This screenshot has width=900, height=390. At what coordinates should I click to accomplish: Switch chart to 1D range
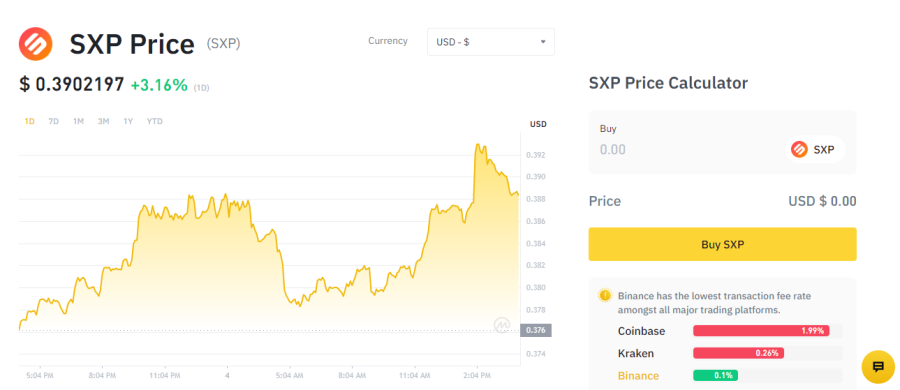tap(29, 121)
